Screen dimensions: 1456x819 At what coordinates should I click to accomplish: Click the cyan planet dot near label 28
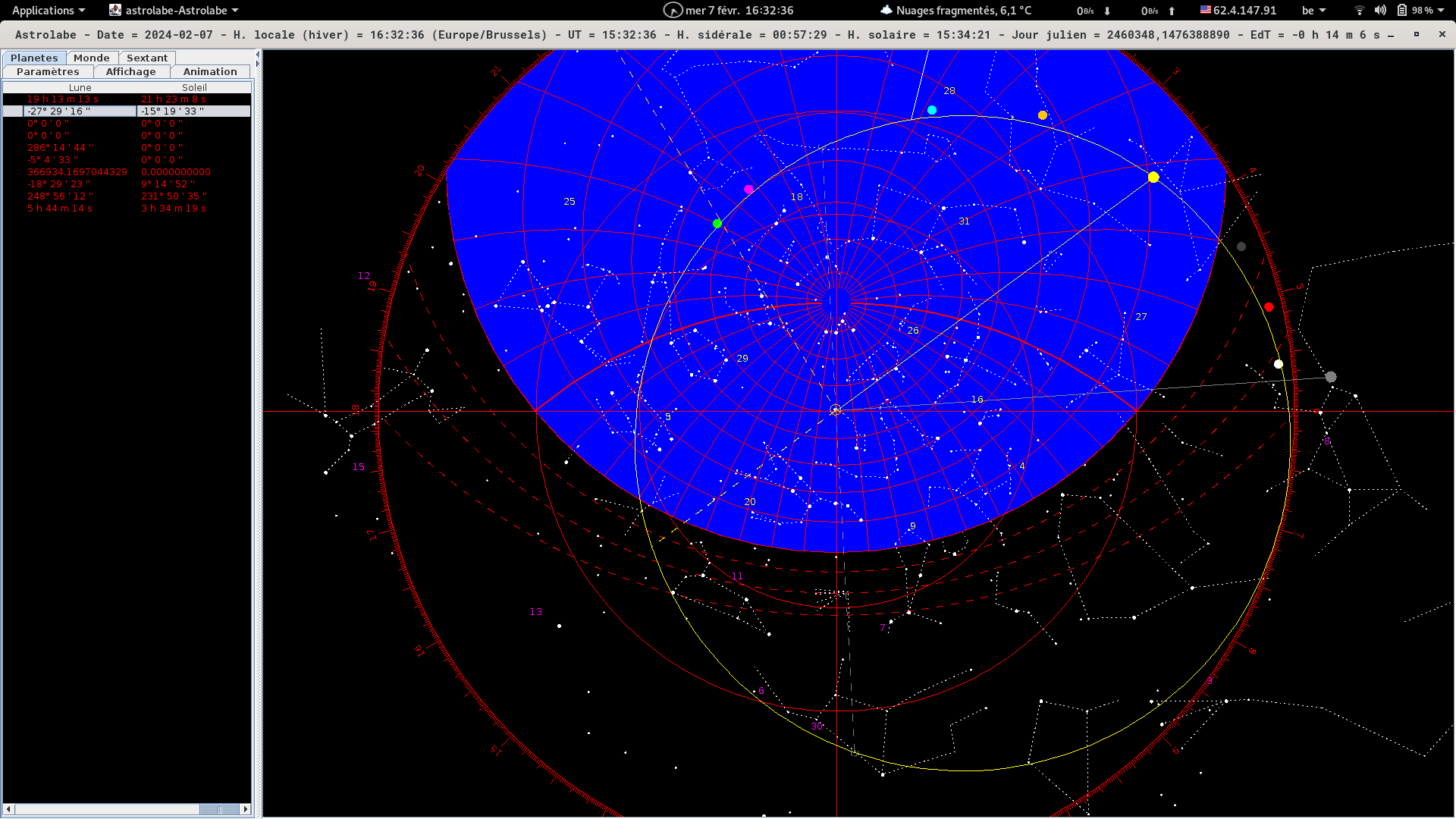pos(932,111)
